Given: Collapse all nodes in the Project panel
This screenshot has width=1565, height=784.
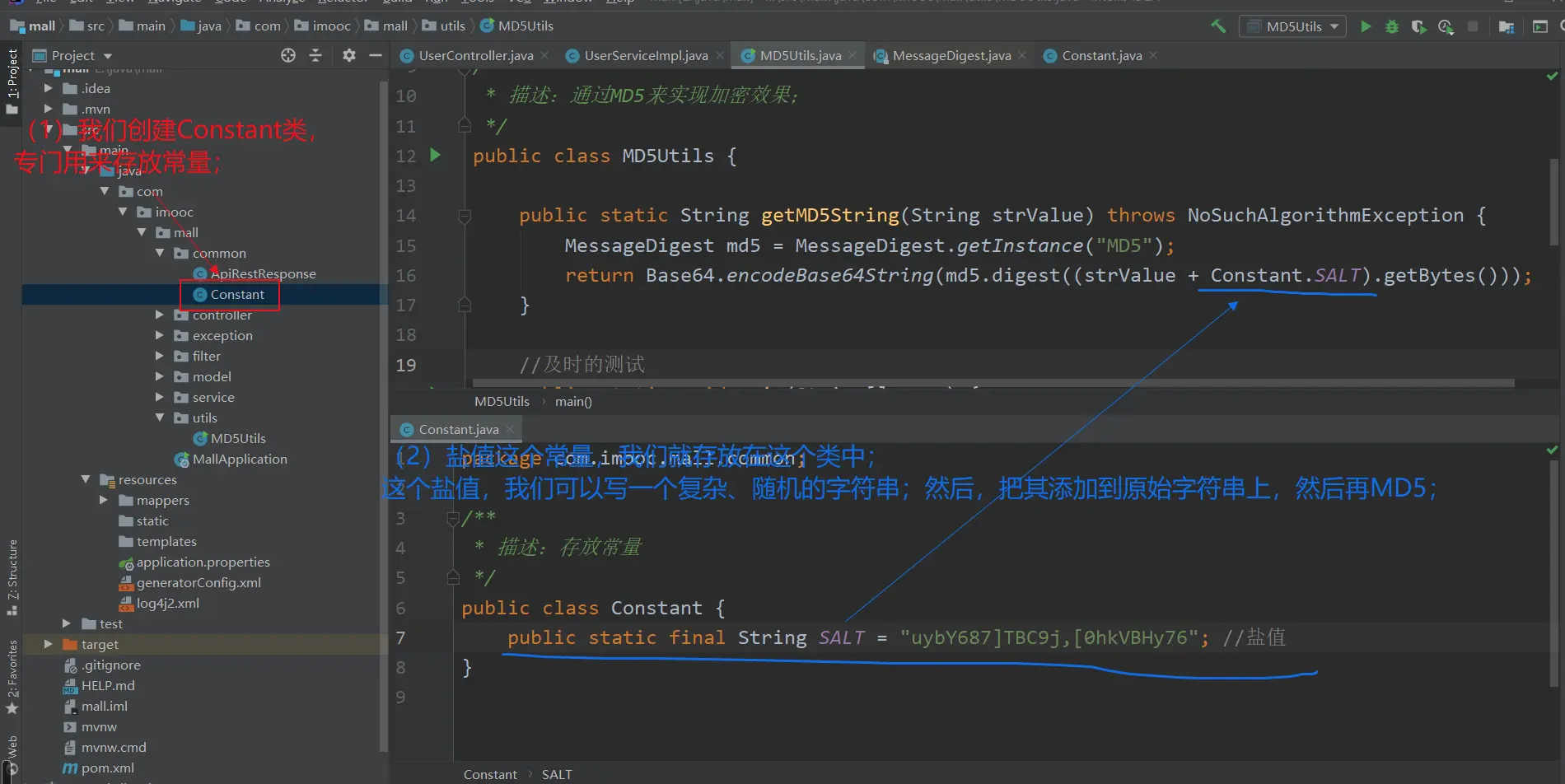Looking at the screenshot, I should (315, 55).
